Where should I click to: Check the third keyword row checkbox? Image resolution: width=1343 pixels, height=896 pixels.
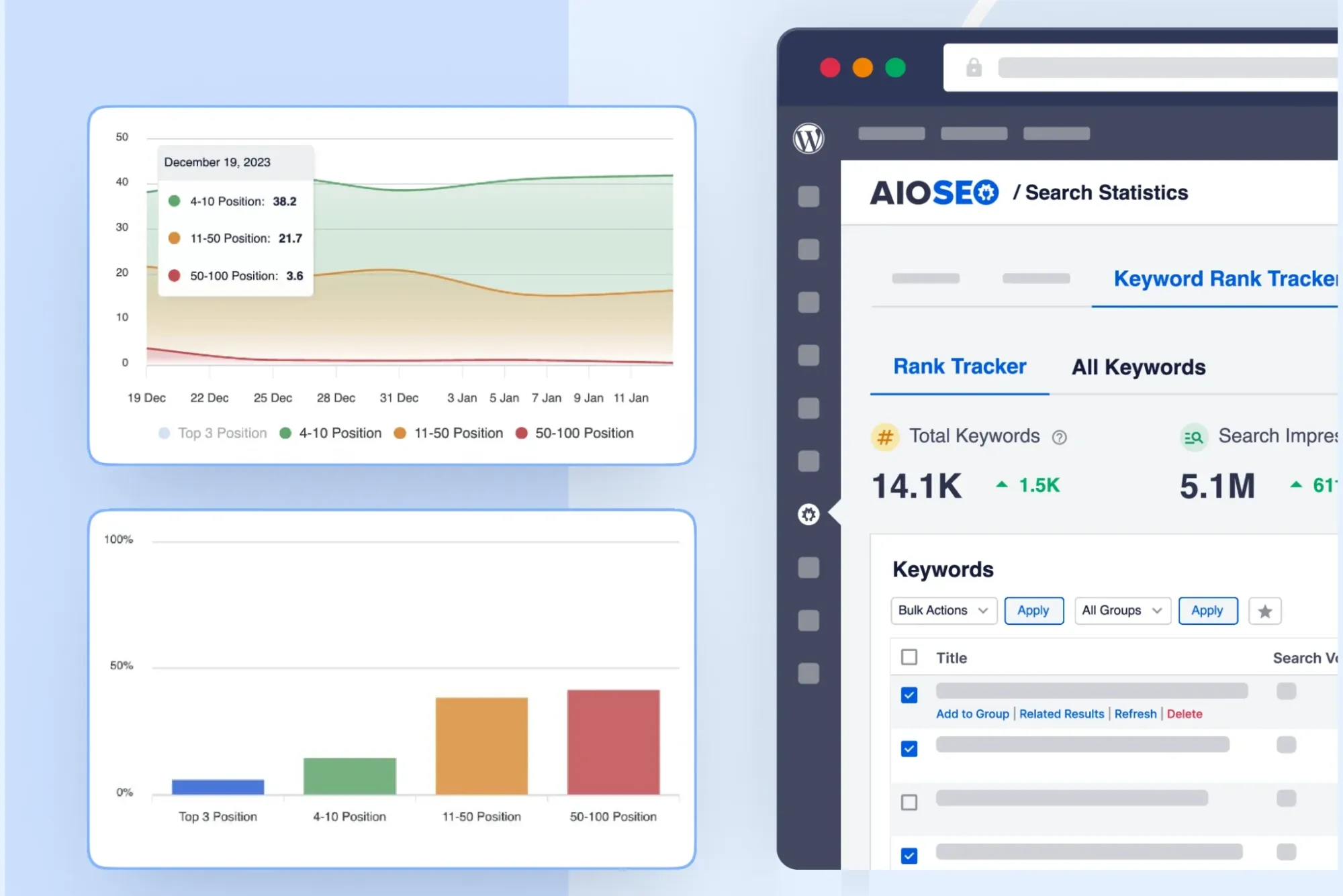(x=909, y=803)
